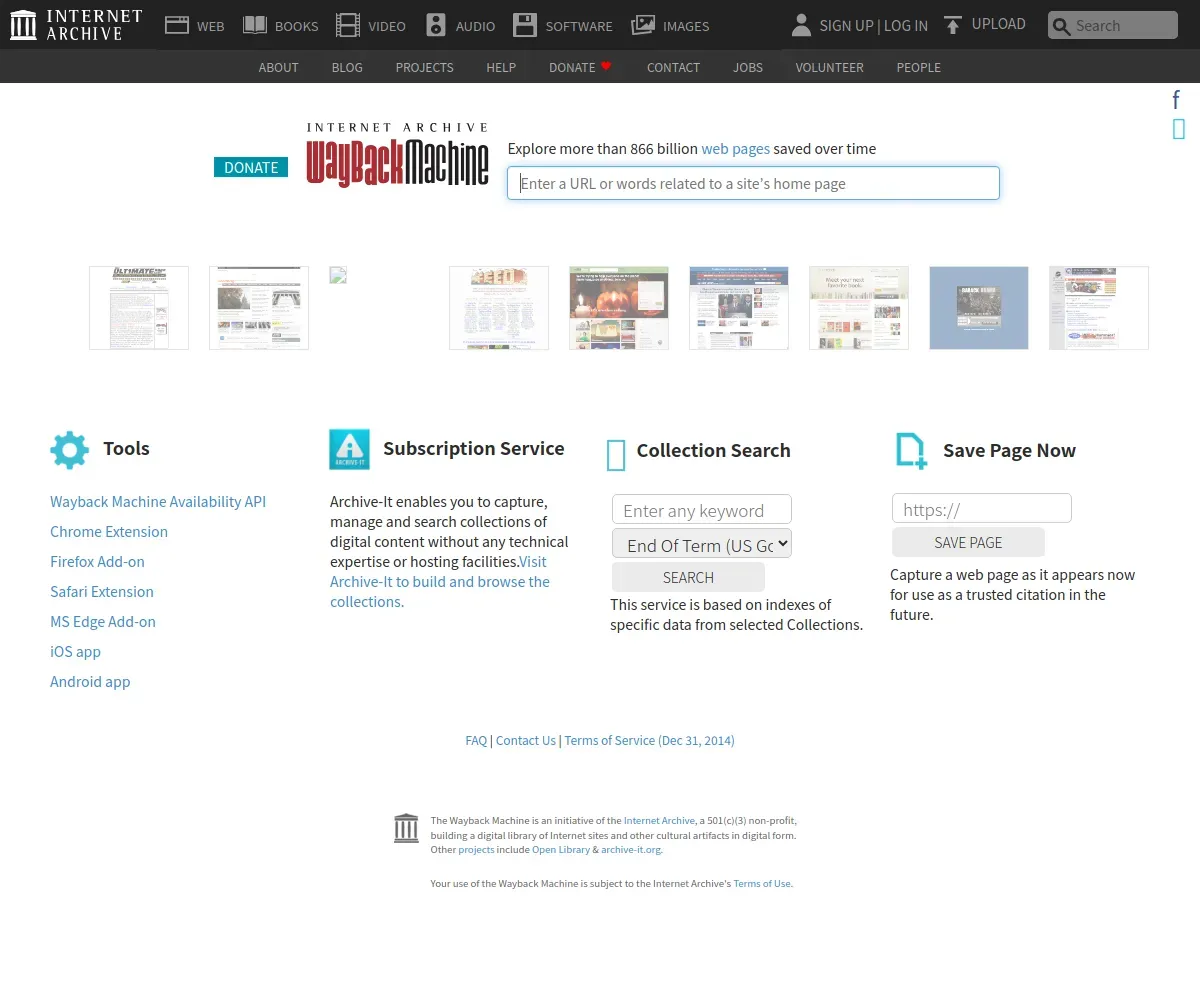Viewport: 1200px width, 1000px height.
Task: Focus the 'Enter any keyword' field
Action: [x=702, y=510]
